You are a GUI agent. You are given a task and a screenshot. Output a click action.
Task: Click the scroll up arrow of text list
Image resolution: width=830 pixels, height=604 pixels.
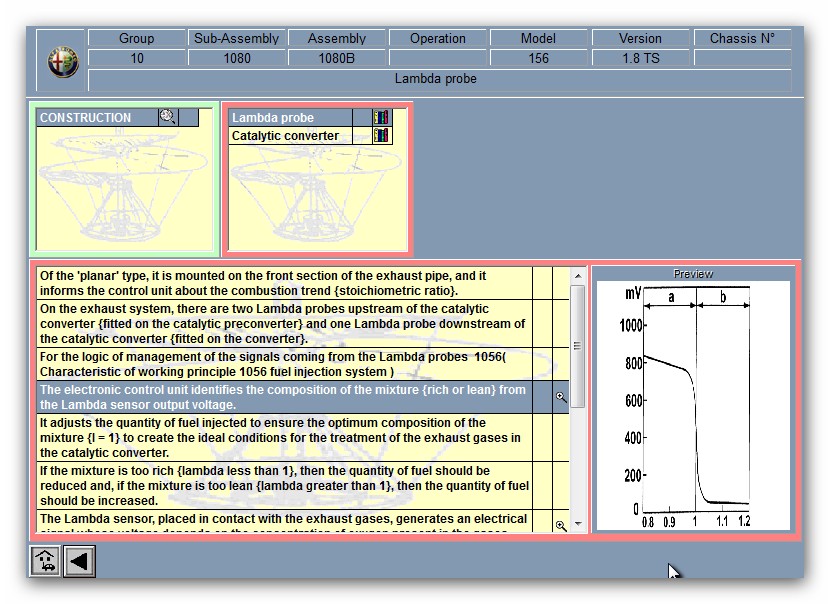(x=578, y=275)
